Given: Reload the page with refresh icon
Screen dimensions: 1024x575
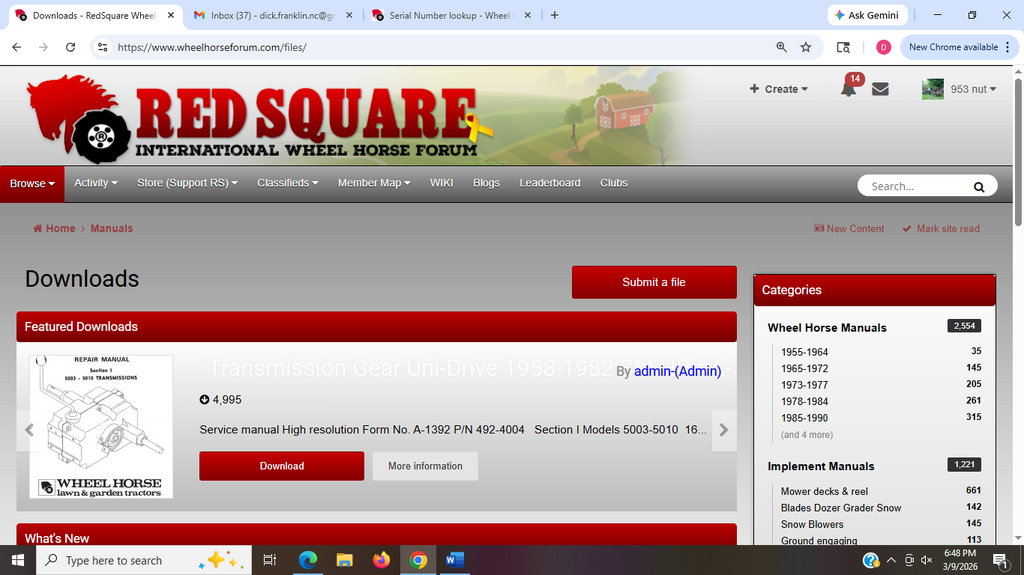Looking at the screenshot, I should point(71,47).
